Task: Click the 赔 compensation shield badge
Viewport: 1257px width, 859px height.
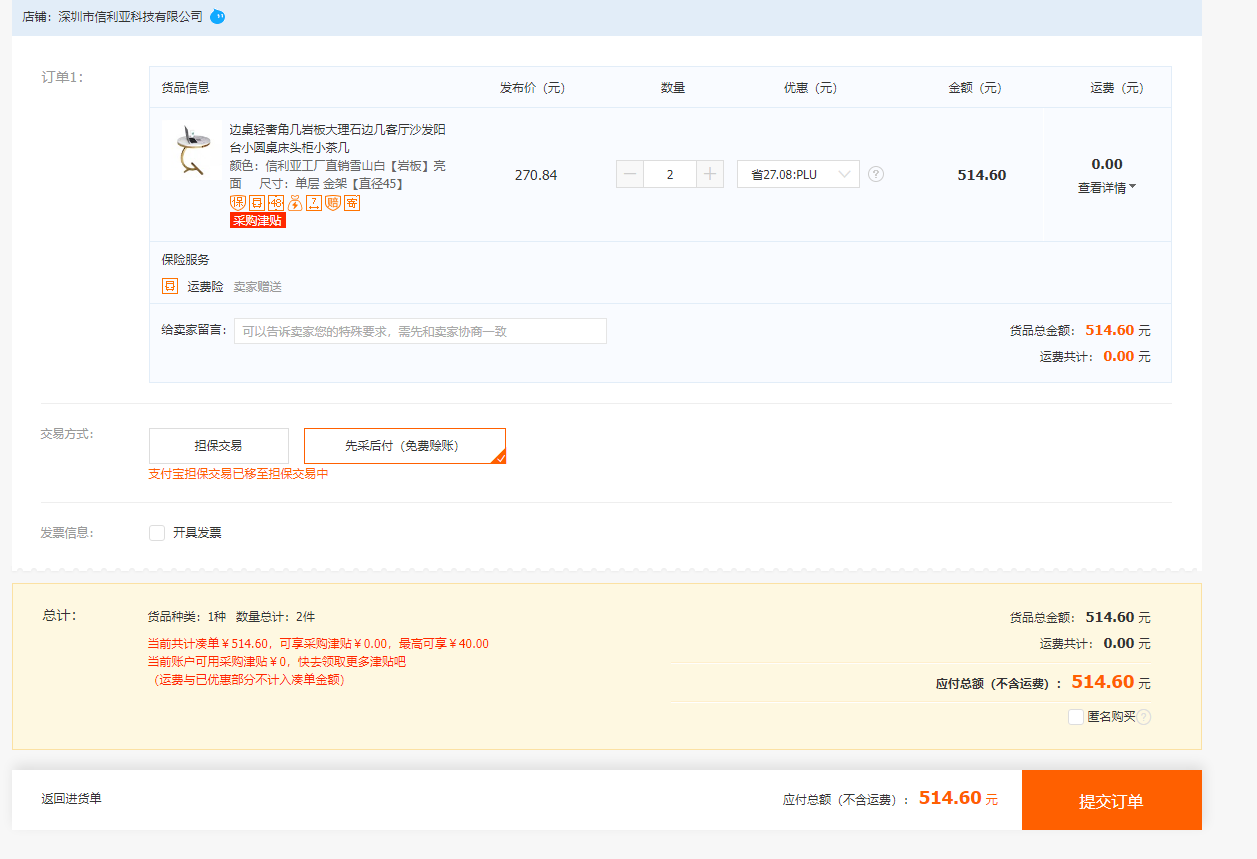Action: pos(333,203)
